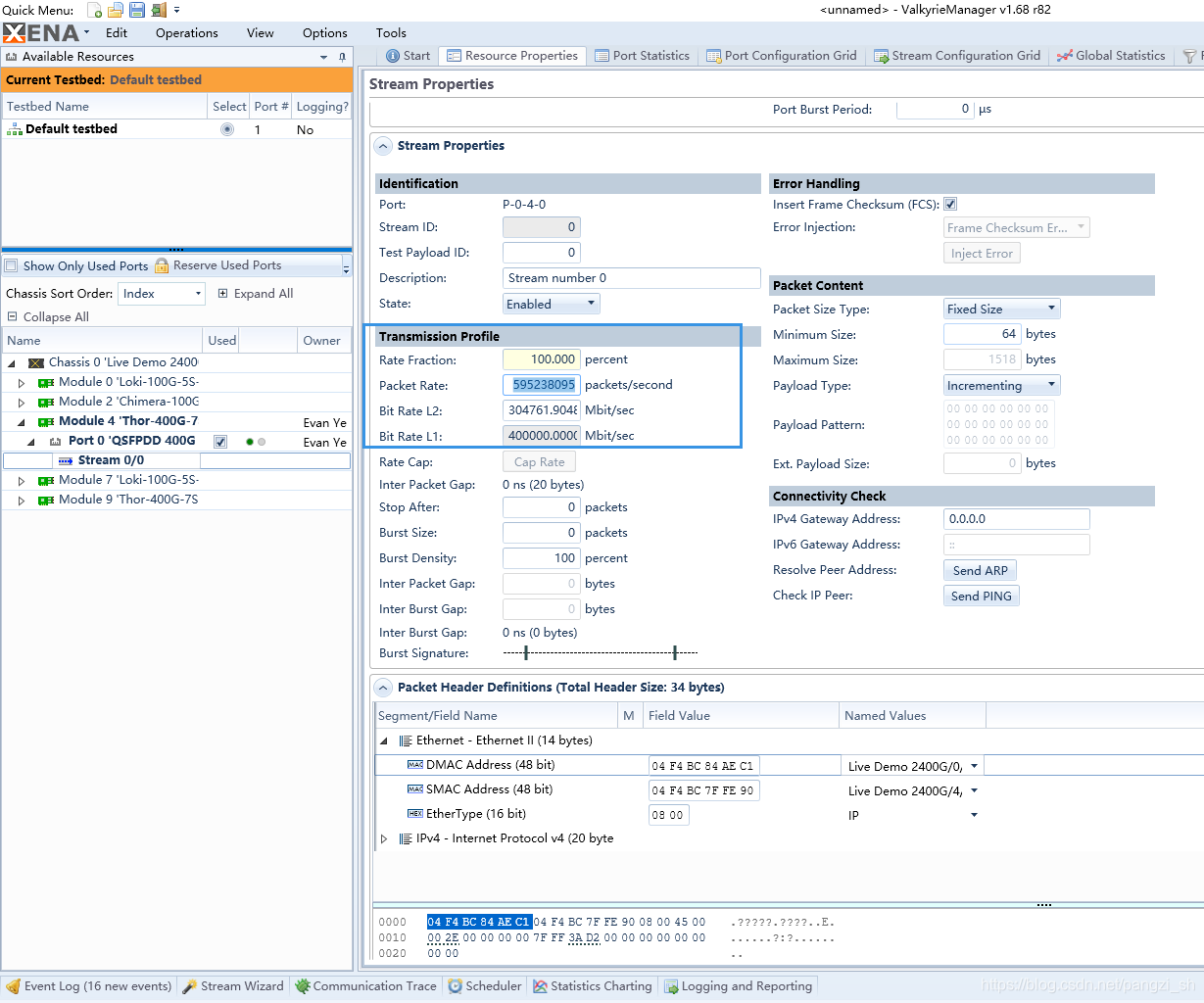Switch to the Stream Configuration Grid tab
The width and height of the screenshot is (1204, 1003).
click(x=957, y=56)
